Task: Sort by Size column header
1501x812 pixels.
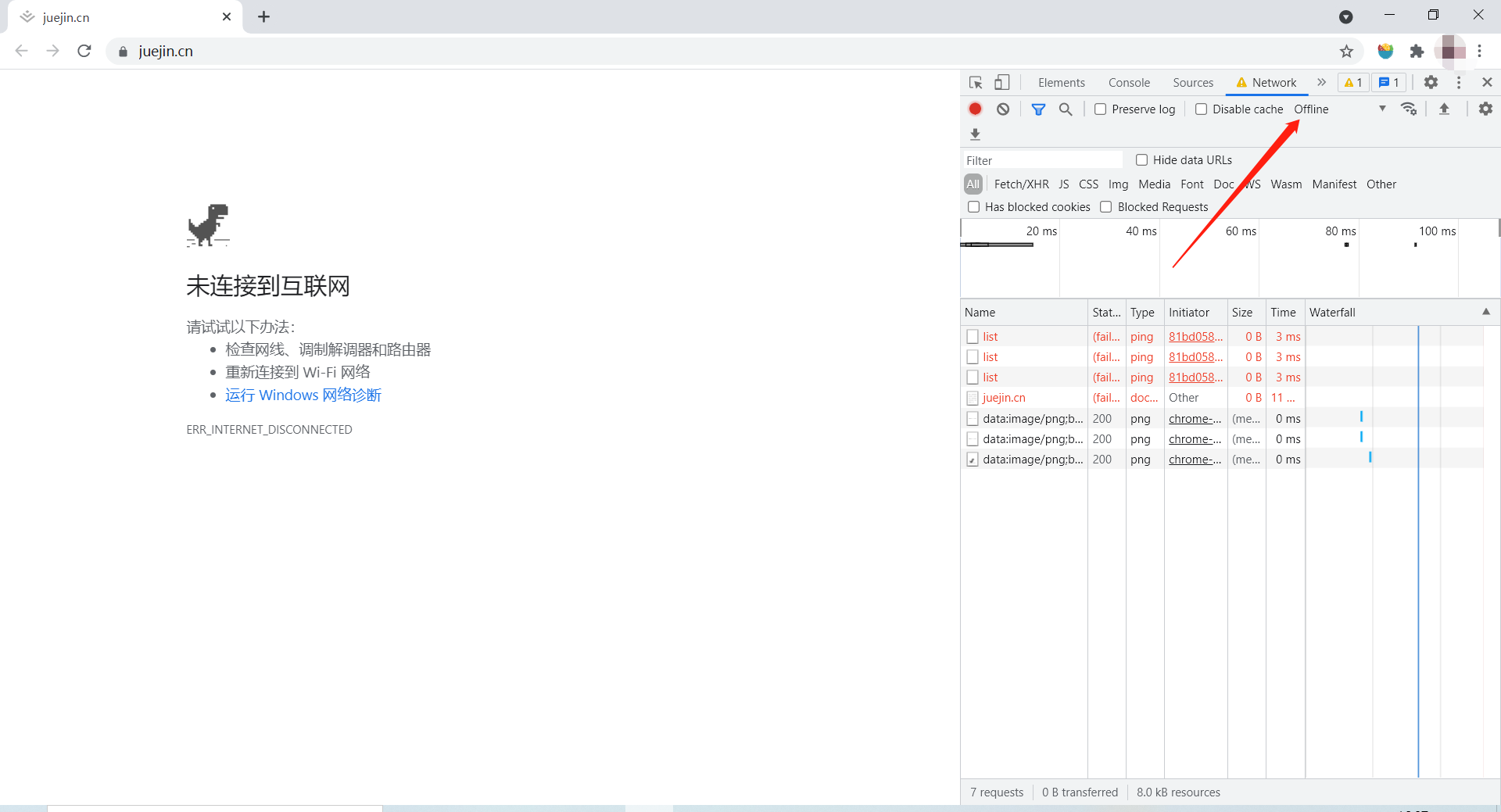Action: click(1246, 312)
